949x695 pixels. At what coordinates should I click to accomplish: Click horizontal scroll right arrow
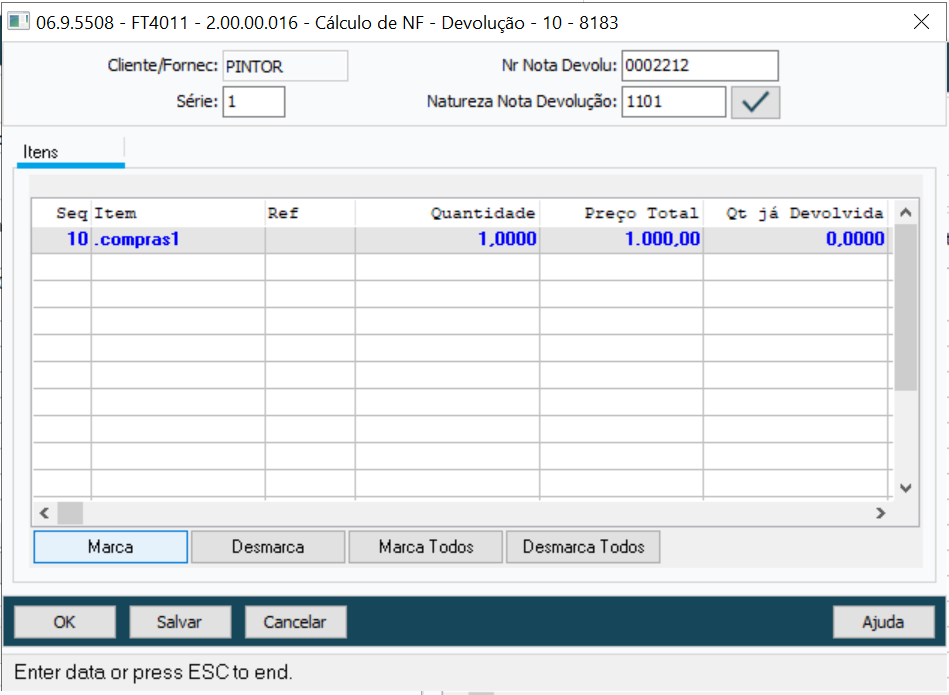click(x=881, y=513)
